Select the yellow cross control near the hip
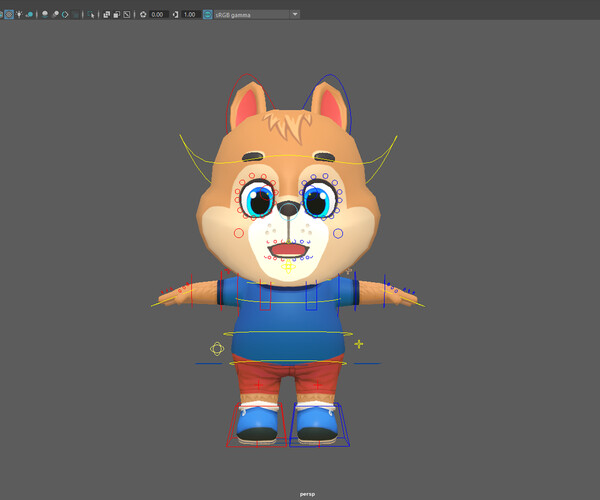The width and height of the screenshot is (600, 500). click(x=359, y=344)
